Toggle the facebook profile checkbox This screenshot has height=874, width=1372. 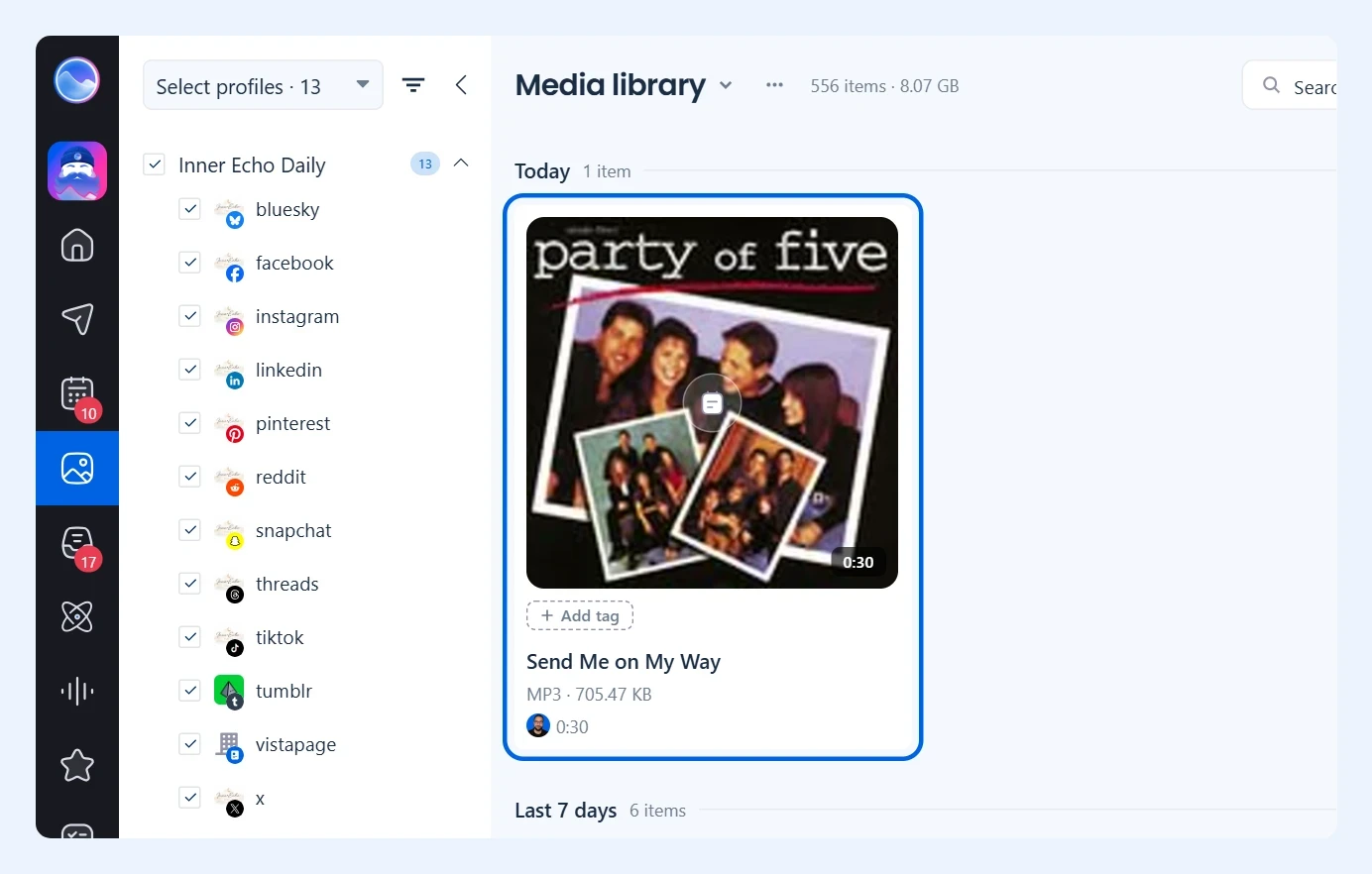[x=189, y=263]
